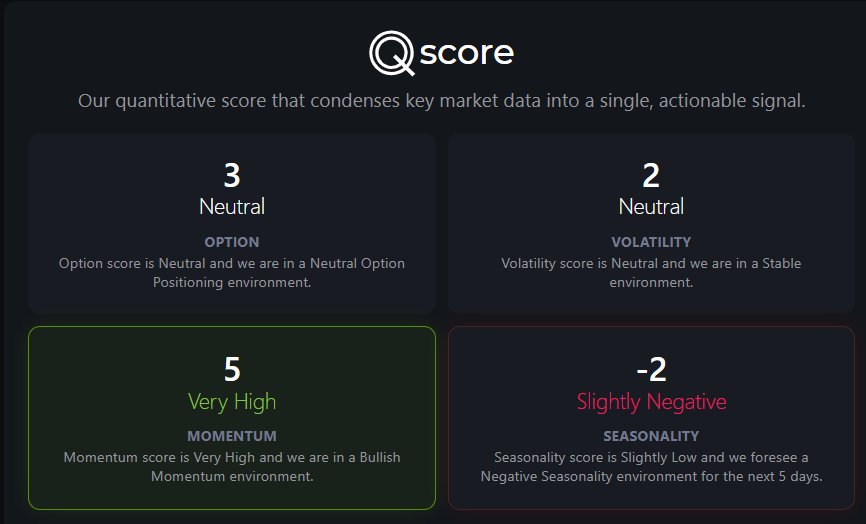The image size is (866, 524).
Task: Click the Momentum score value 5
Action: pyautogui.click(x=232, y=369)
